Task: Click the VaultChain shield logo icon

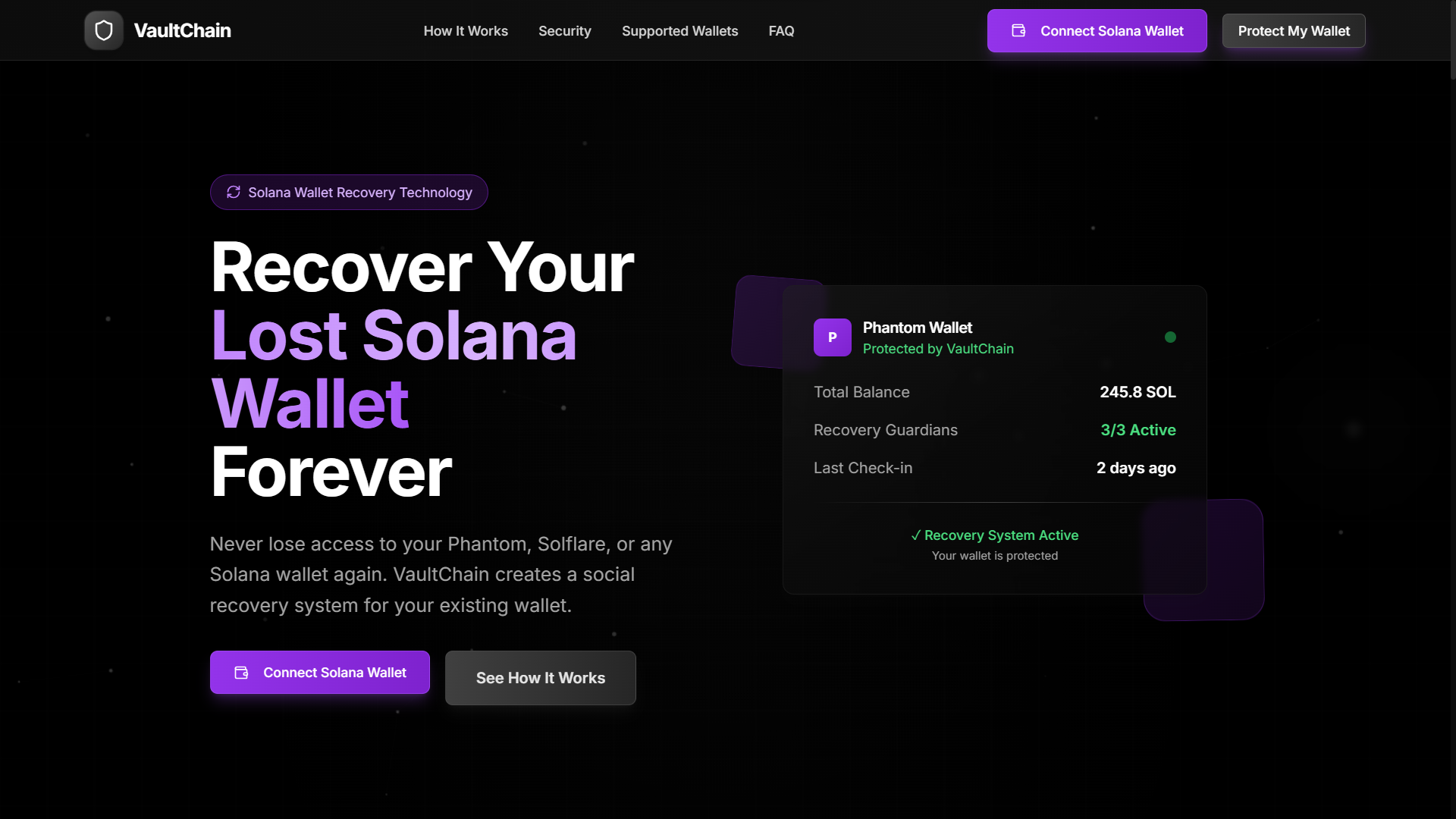Action: [x=104, y=30]
